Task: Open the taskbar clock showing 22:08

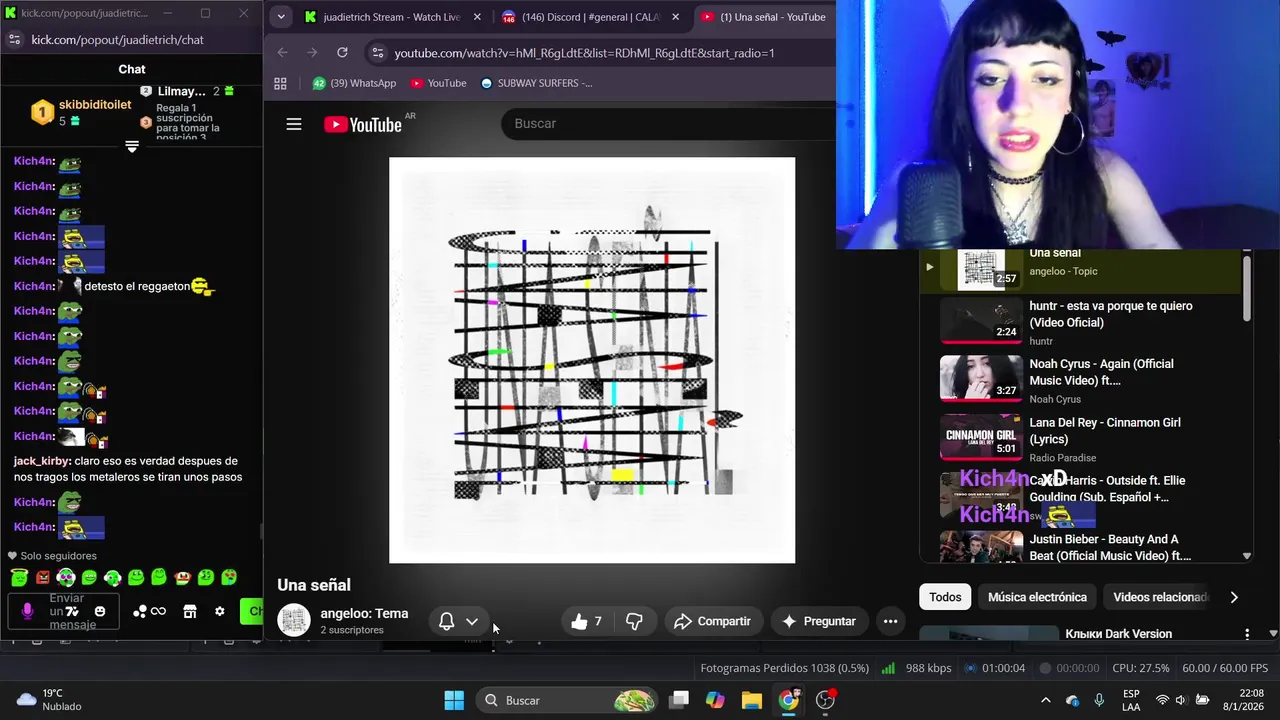Action: point(1243,699)
